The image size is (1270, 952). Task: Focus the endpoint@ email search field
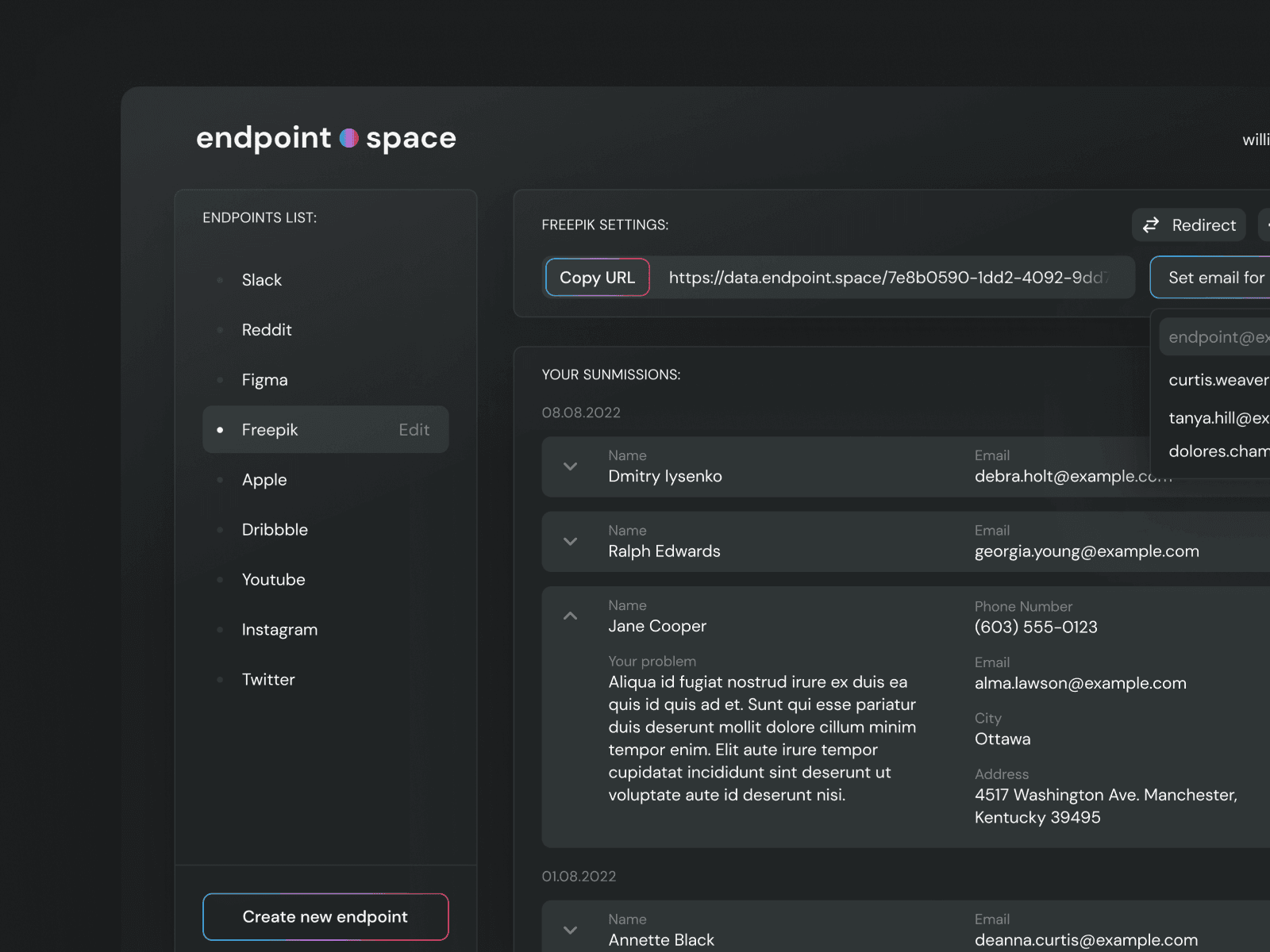point(1214,337)
